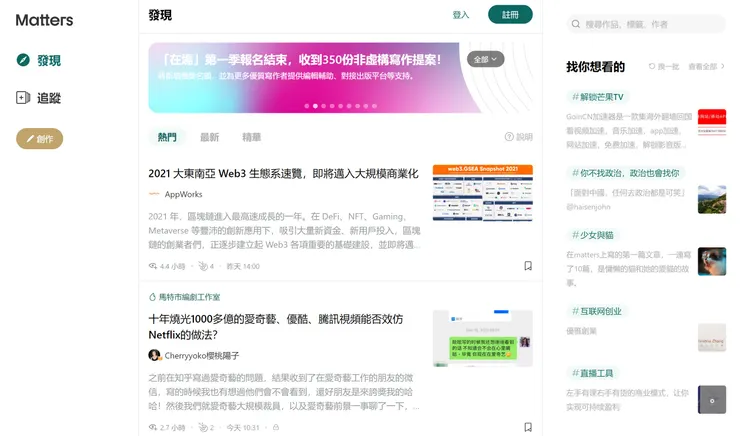Screen dimensions: 740x436
Task: Open article 2021 大東南亞 Web3 生態系速覽
Action: (283, 174)
